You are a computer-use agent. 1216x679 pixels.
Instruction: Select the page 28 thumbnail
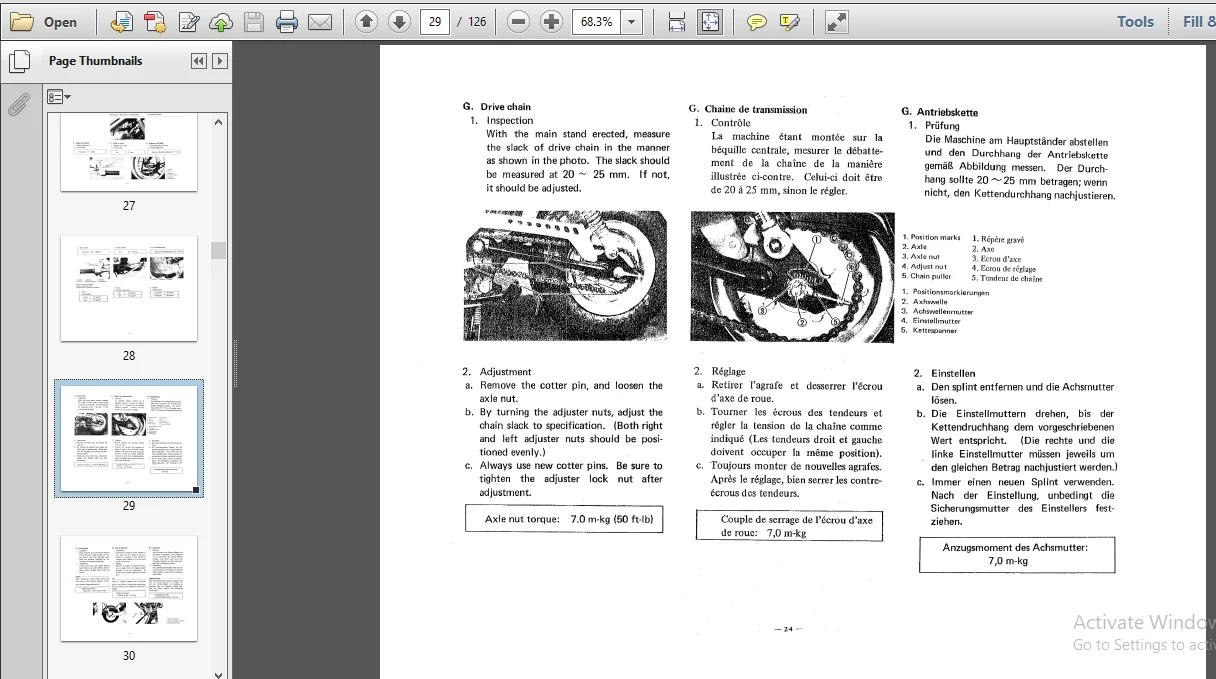pos(129,289)
